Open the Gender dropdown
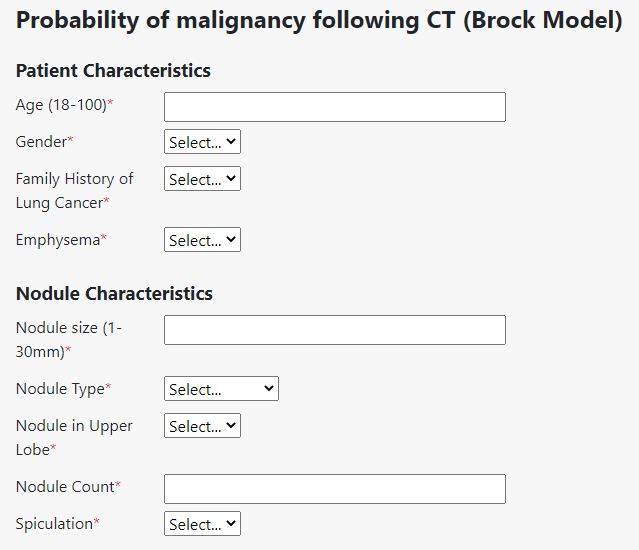Image resolution: width=639 pixels, height=550 pixels. (202, 142)
